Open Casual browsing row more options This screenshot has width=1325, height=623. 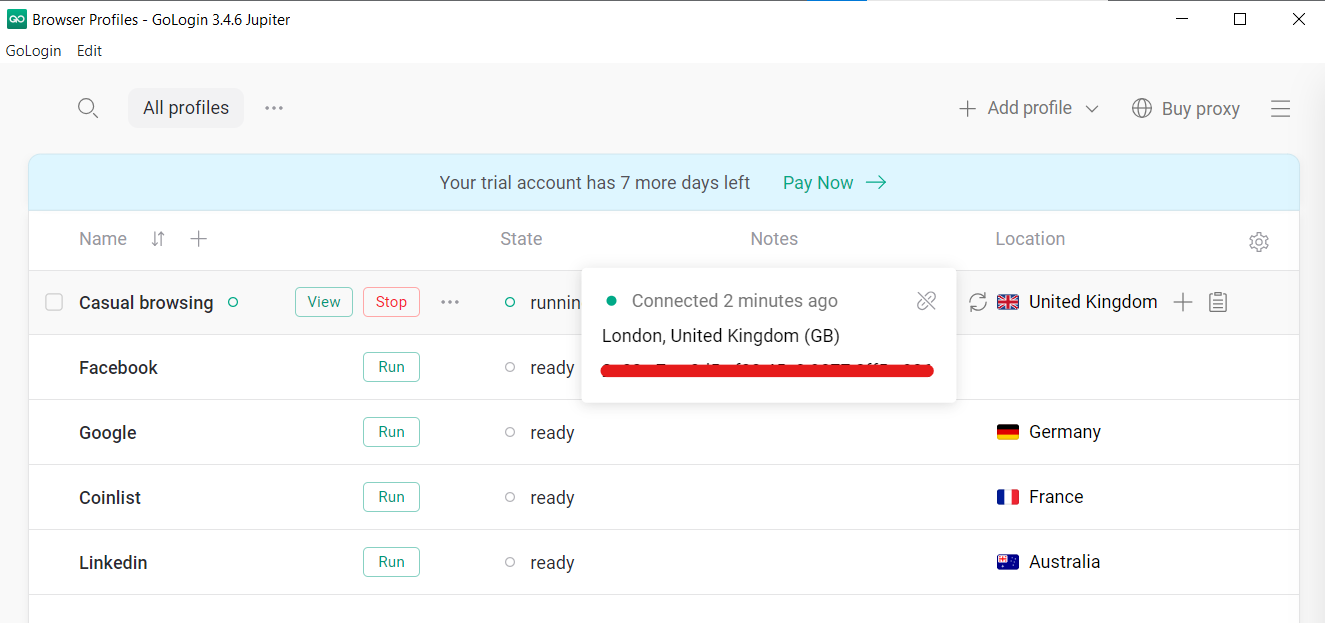[x=450, y=302]
